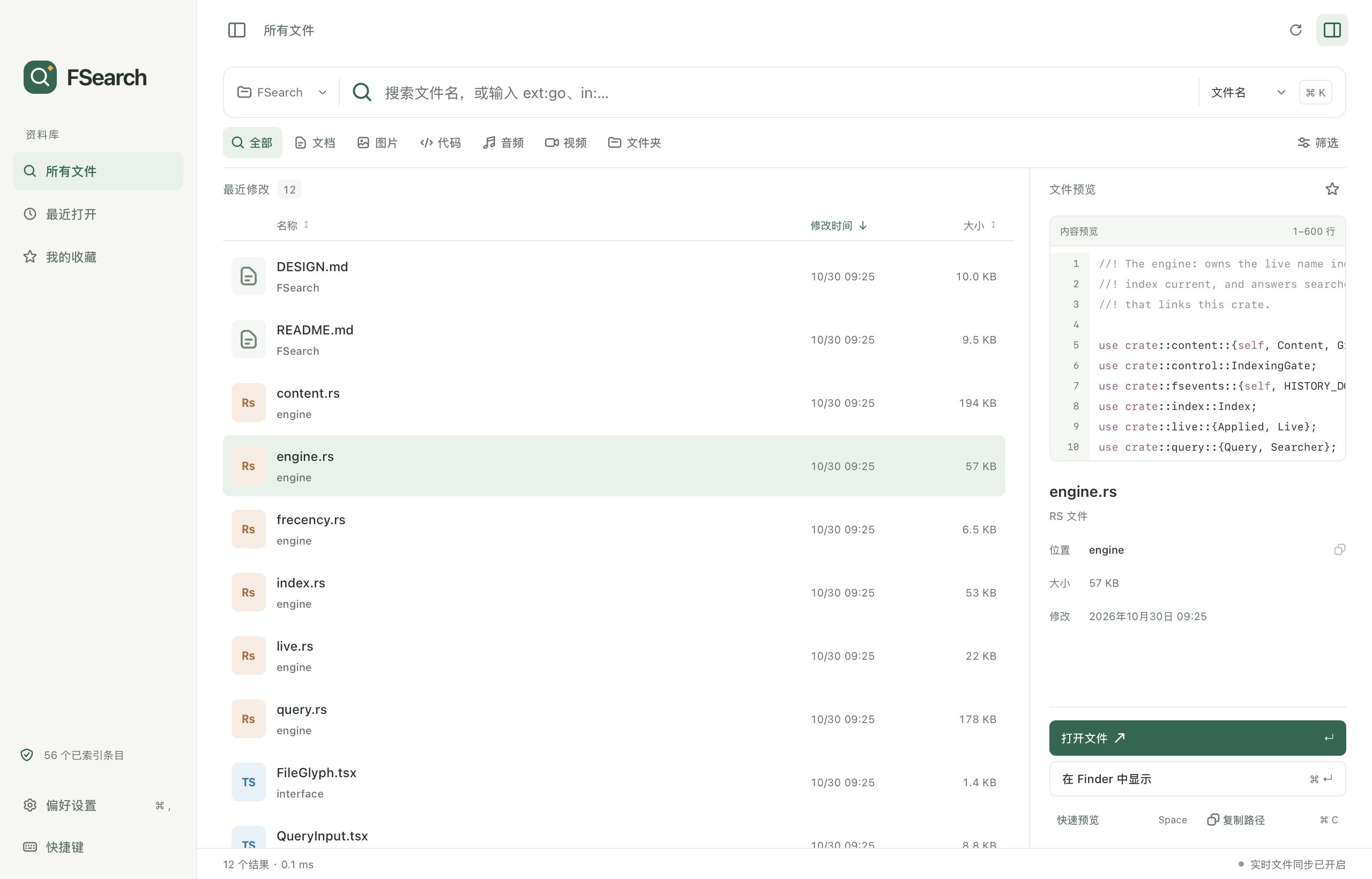Click the ⌘K shortcut badge
1372x879 pixels.
pyautogui.click(x=1316, y=93)
